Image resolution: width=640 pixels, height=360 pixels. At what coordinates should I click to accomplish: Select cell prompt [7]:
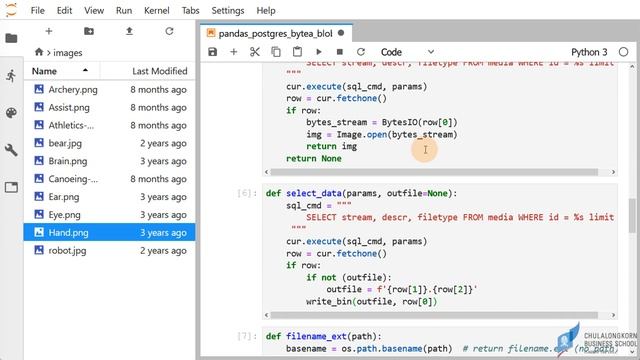(247, 336)
